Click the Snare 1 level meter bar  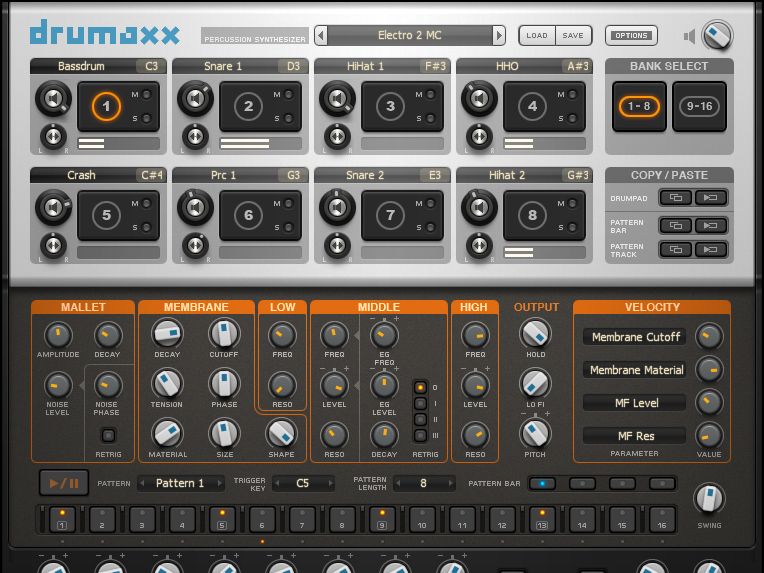click(261, 143)
